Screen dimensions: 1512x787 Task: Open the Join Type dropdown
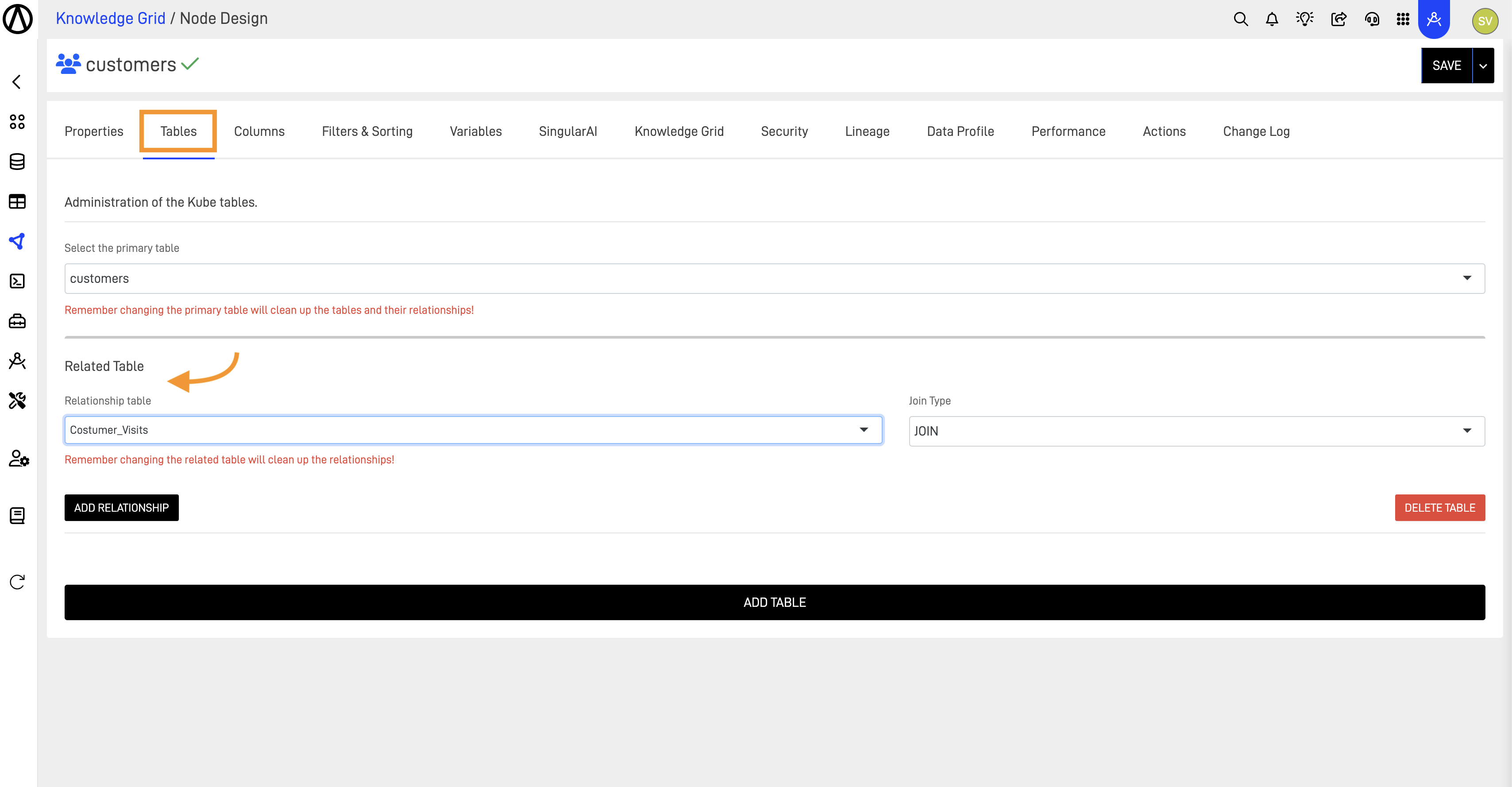pyautogui.click(x=1197, y=432)
